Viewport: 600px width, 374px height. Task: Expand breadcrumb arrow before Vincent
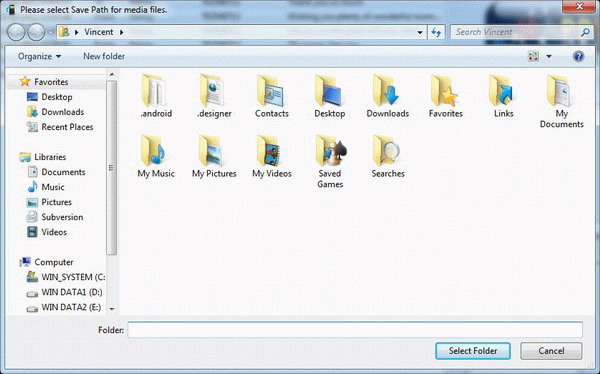pyautogui.click(x=76, y=32)
